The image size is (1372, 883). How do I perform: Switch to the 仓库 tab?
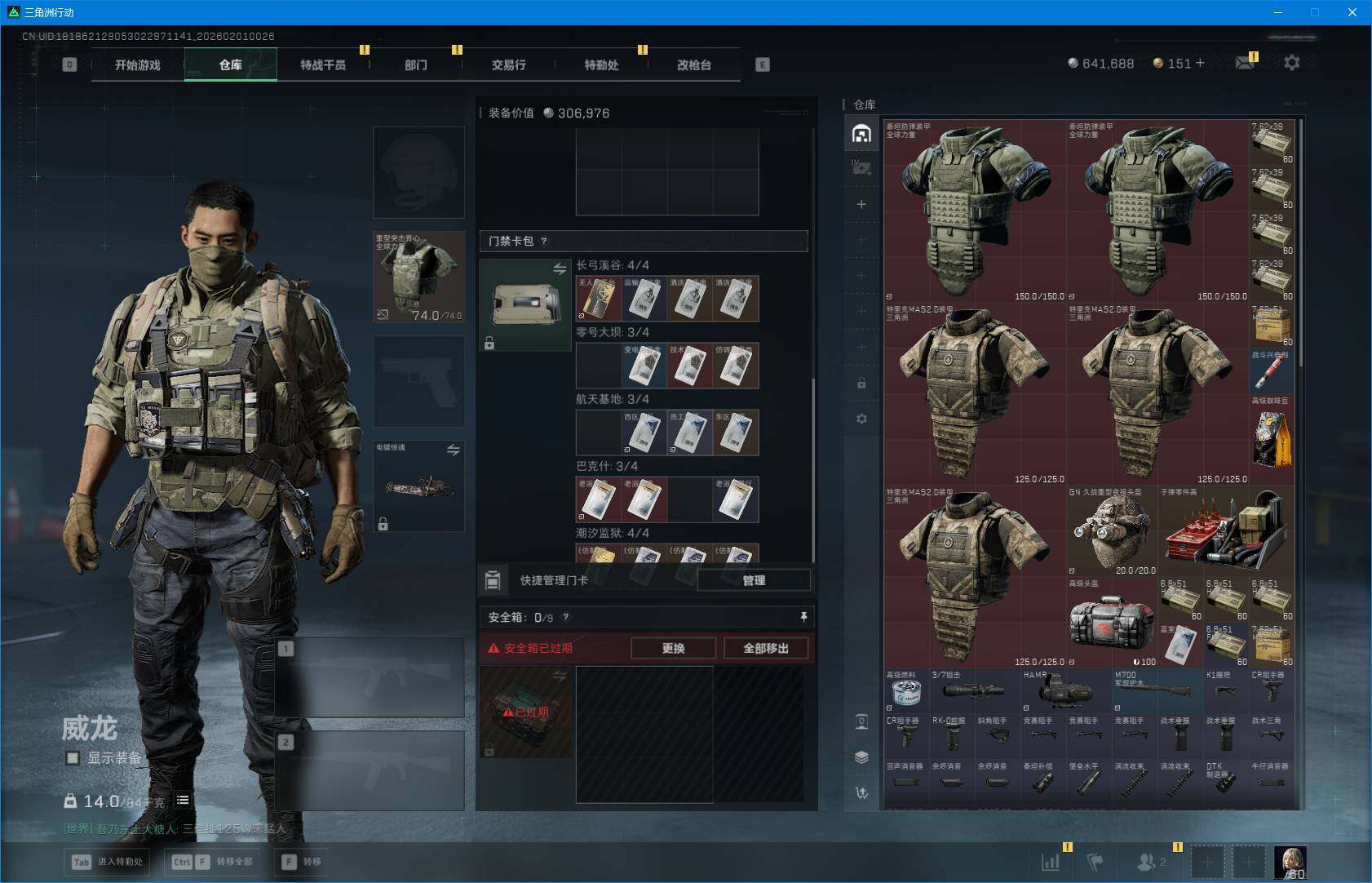pyautogui.click(x=231, y=64)
